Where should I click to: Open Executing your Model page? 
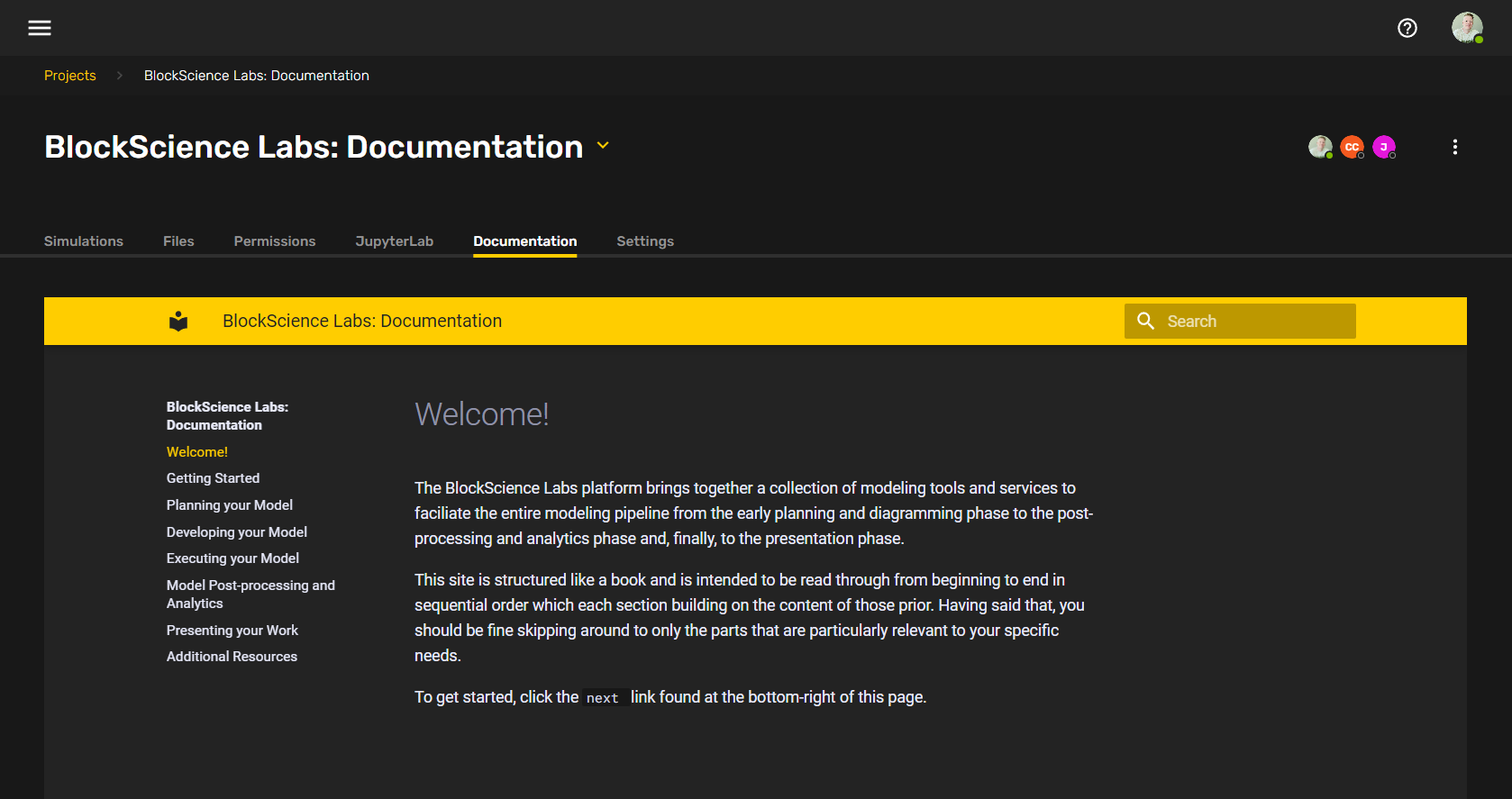tap(232, 558)
